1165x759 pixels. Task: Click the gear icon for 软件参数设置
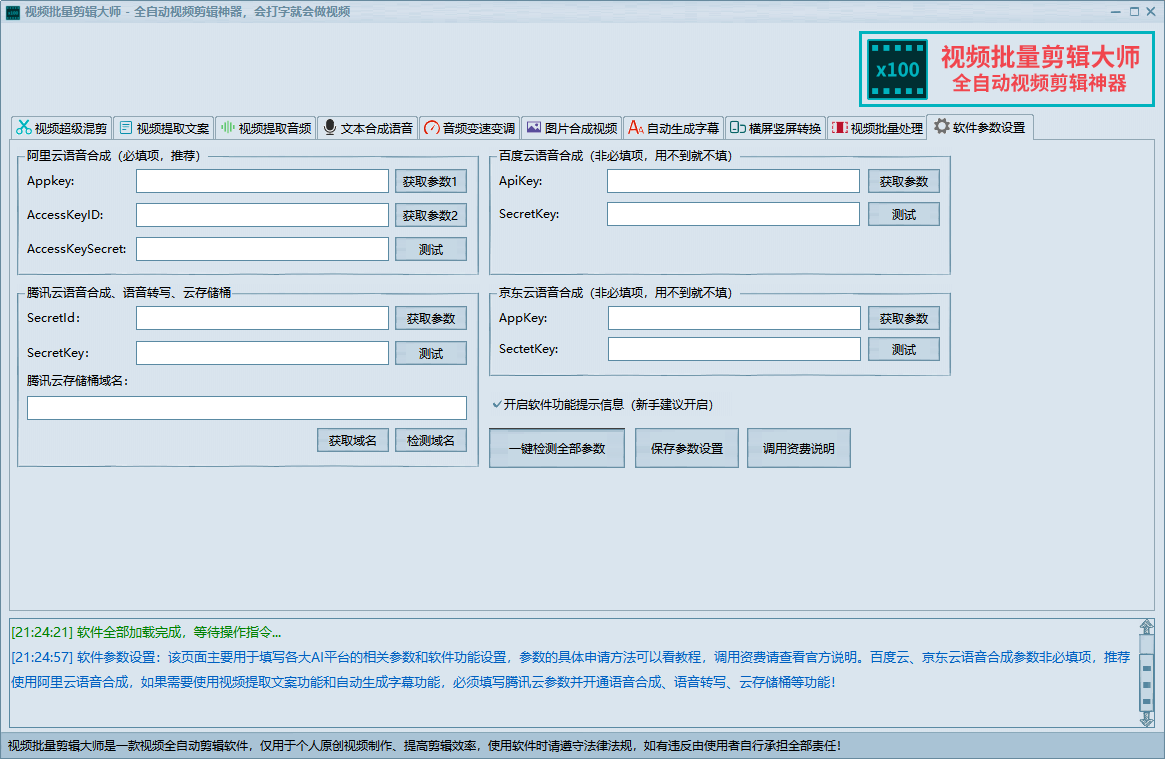coord(941,127)
